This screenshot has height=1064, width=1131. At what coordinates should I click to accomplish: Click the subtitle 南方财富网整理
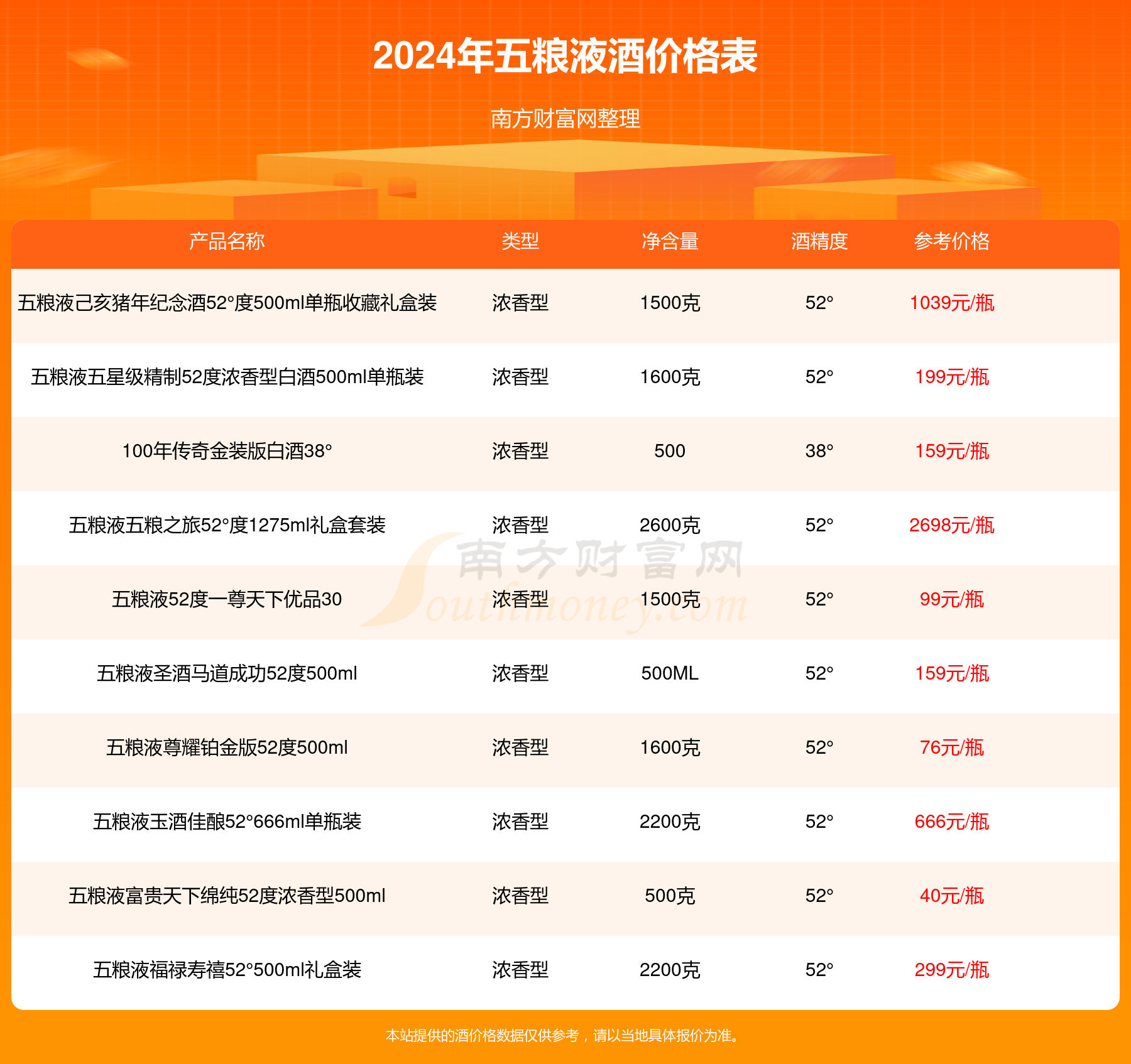tap(565, 119)
